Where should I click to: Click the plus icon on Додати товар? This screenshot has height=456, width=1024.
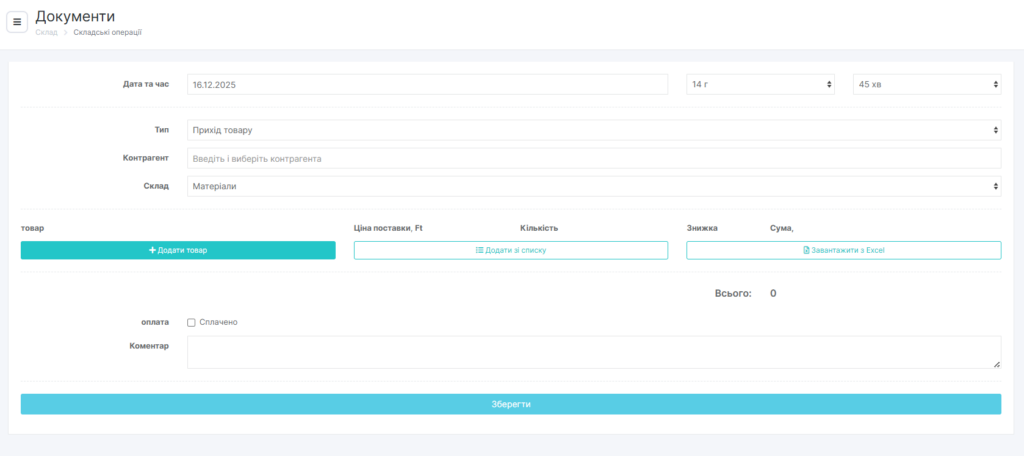[x=152, y=250]
